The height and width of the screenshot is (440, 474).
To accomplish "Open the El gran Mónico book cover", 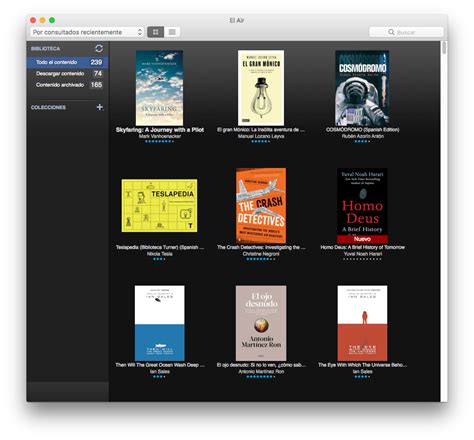I will 261,88.
